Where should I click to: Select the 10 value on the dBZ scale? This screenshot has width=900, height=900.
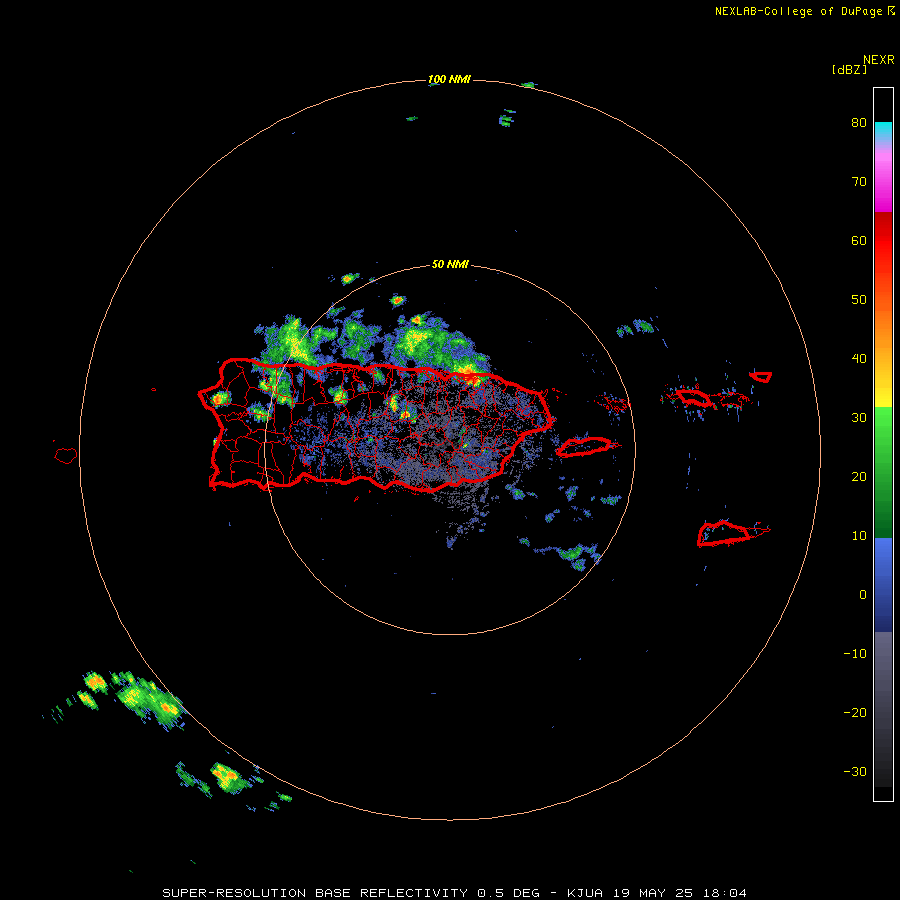tap(859, 536)
